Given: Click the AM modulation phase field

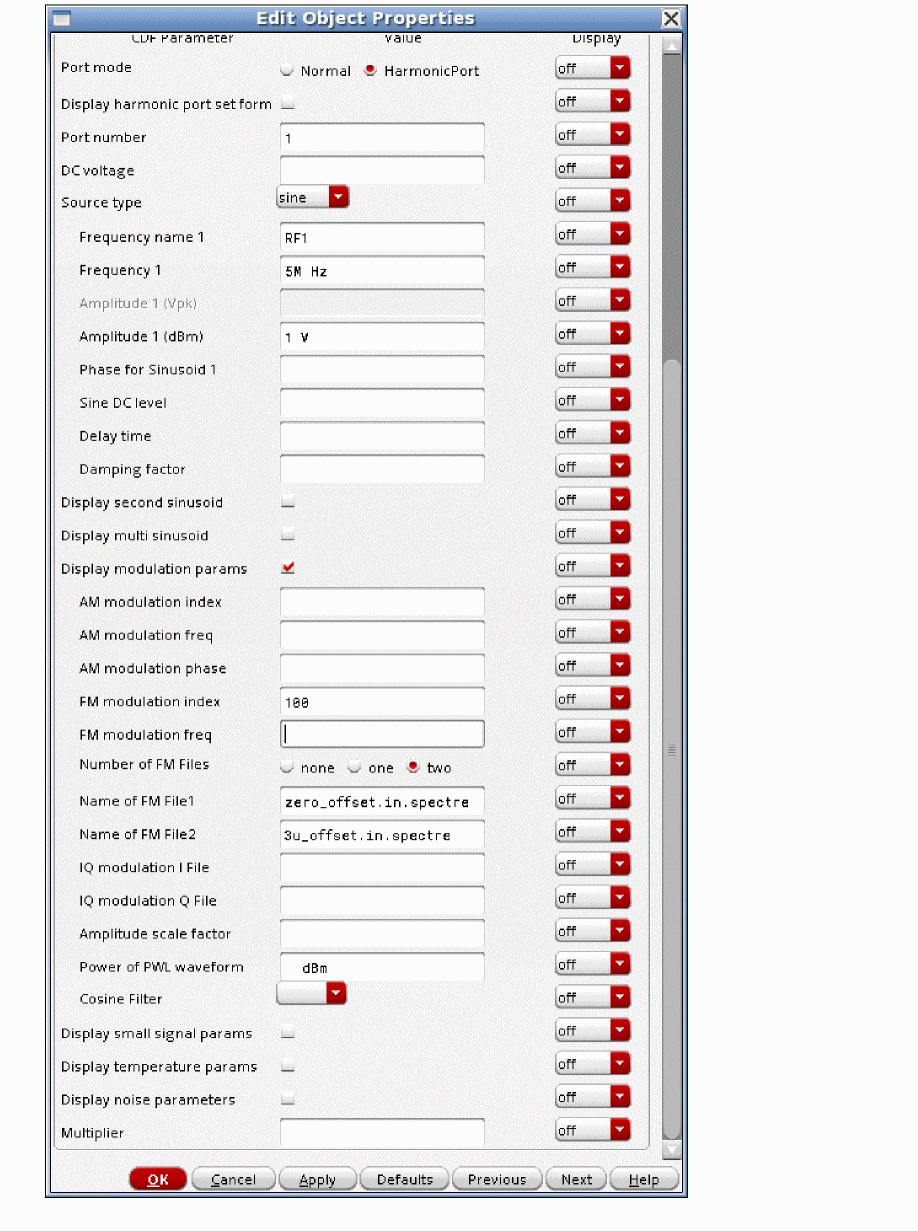Looking at the screenshot, I should 382,668.
